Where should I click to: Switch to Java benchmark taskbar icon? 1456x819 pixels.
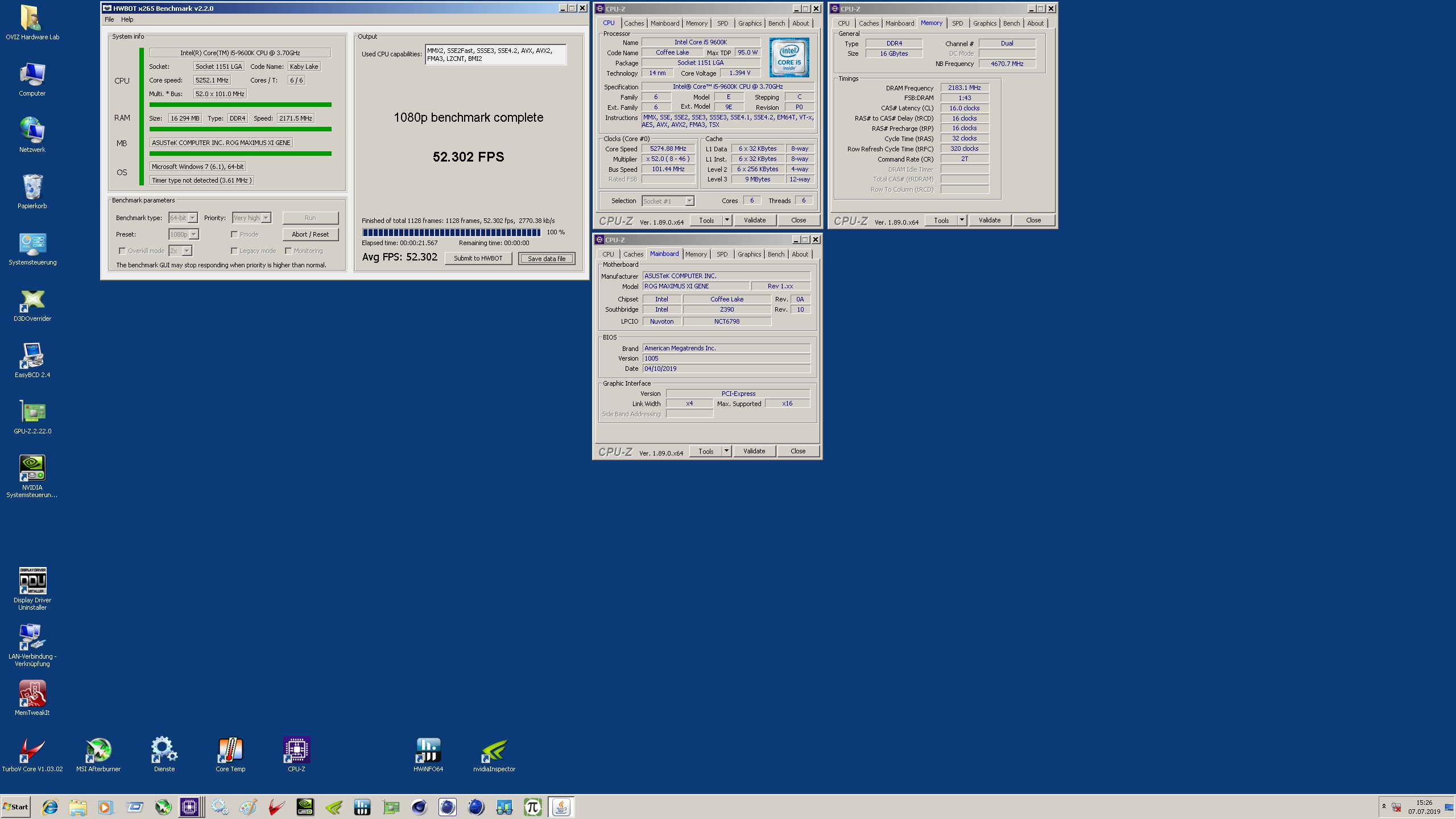pos(561,806)
